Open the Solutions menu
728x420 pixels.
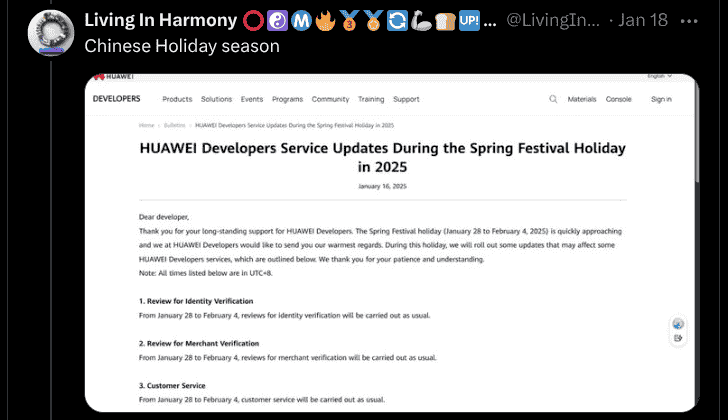pos(216,99)
